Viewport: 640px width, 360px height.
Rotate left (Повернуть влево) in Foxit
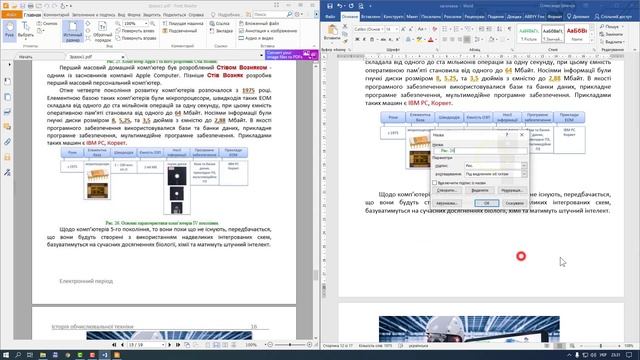click(x=135, y=31)
